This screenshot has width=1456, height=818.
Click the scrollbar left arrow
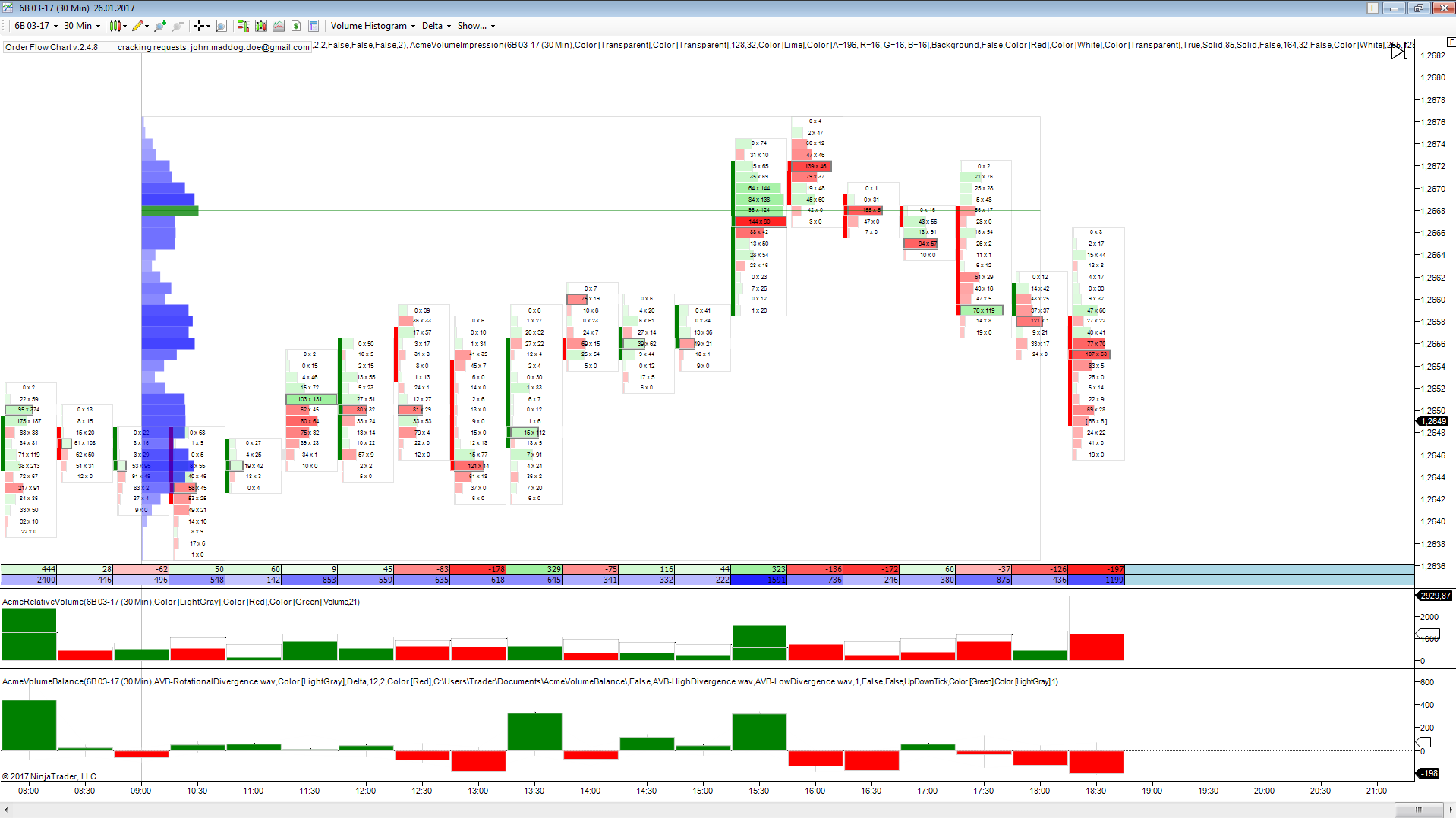tap(6, 810)
